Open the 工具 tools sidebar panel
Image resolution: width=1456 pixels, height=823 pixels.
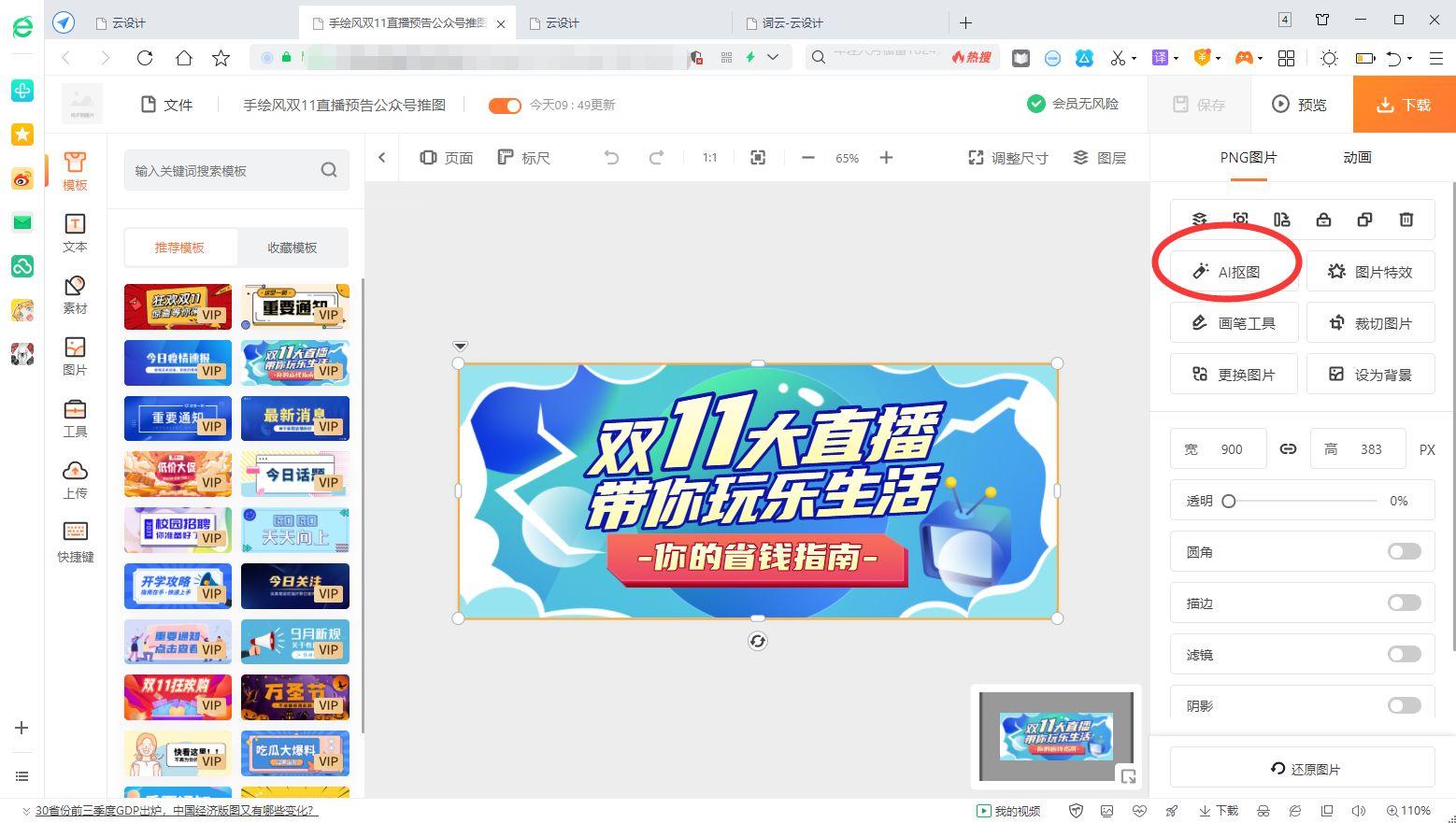75,418
